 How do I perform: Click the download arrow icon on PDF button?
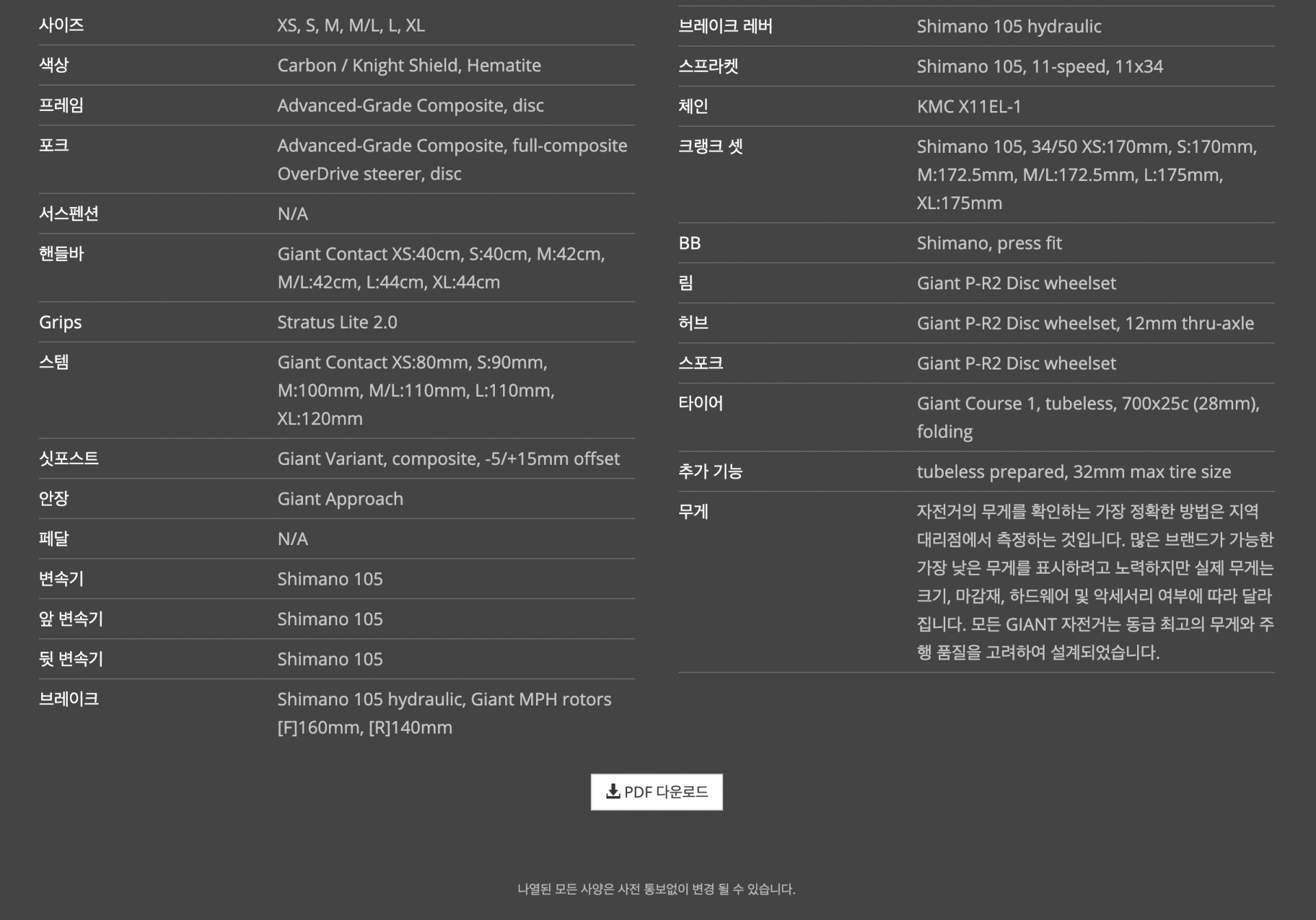613,791
